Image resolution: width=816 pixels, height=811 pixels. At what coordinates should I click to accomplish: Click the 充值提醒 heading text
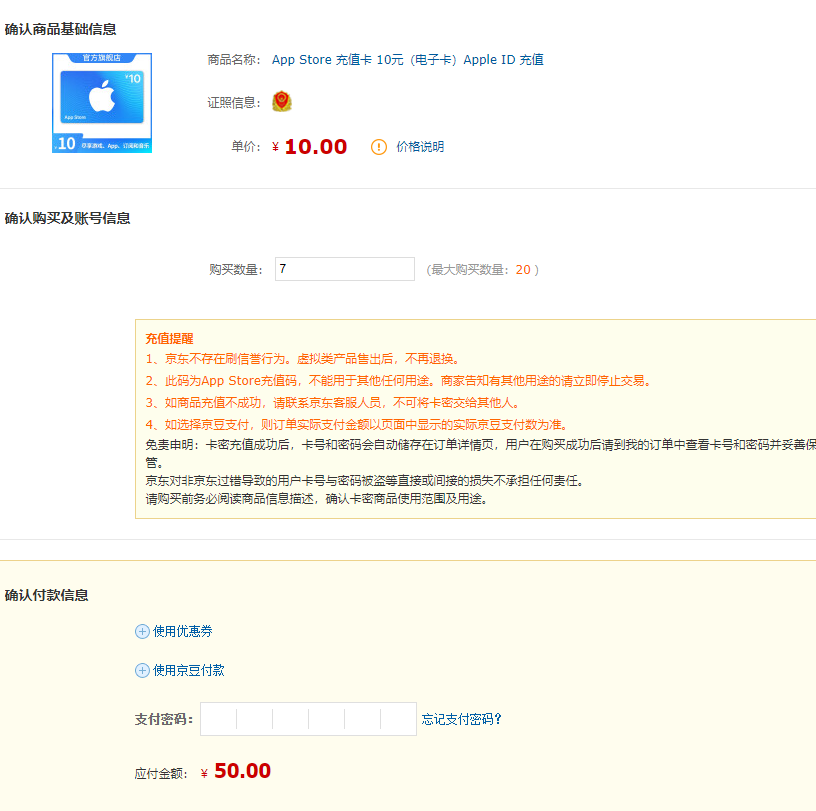tap(170, 339)
